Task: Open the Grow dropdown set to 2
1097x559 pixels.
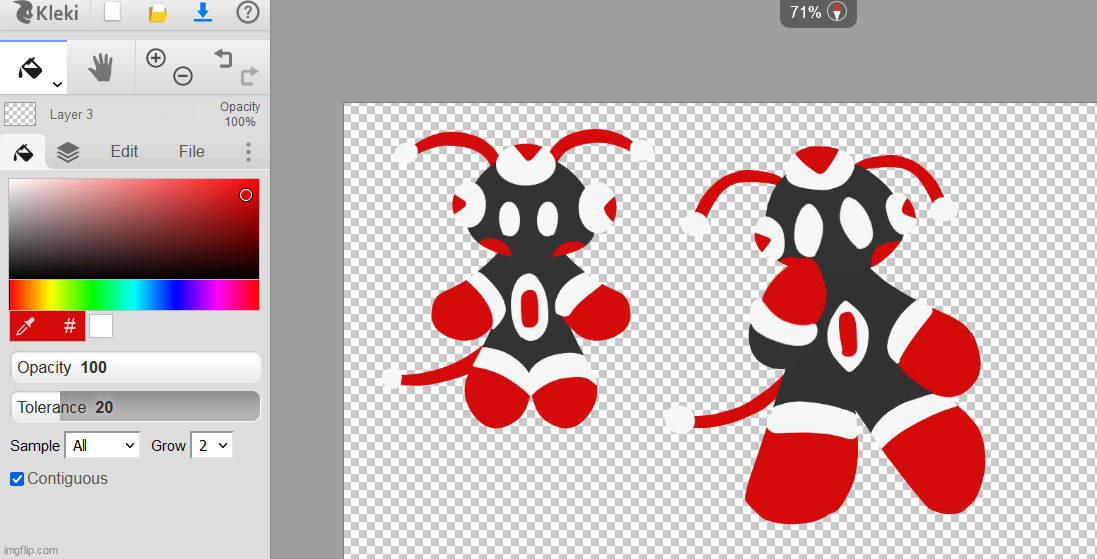Action: click(x=213, y=446)
